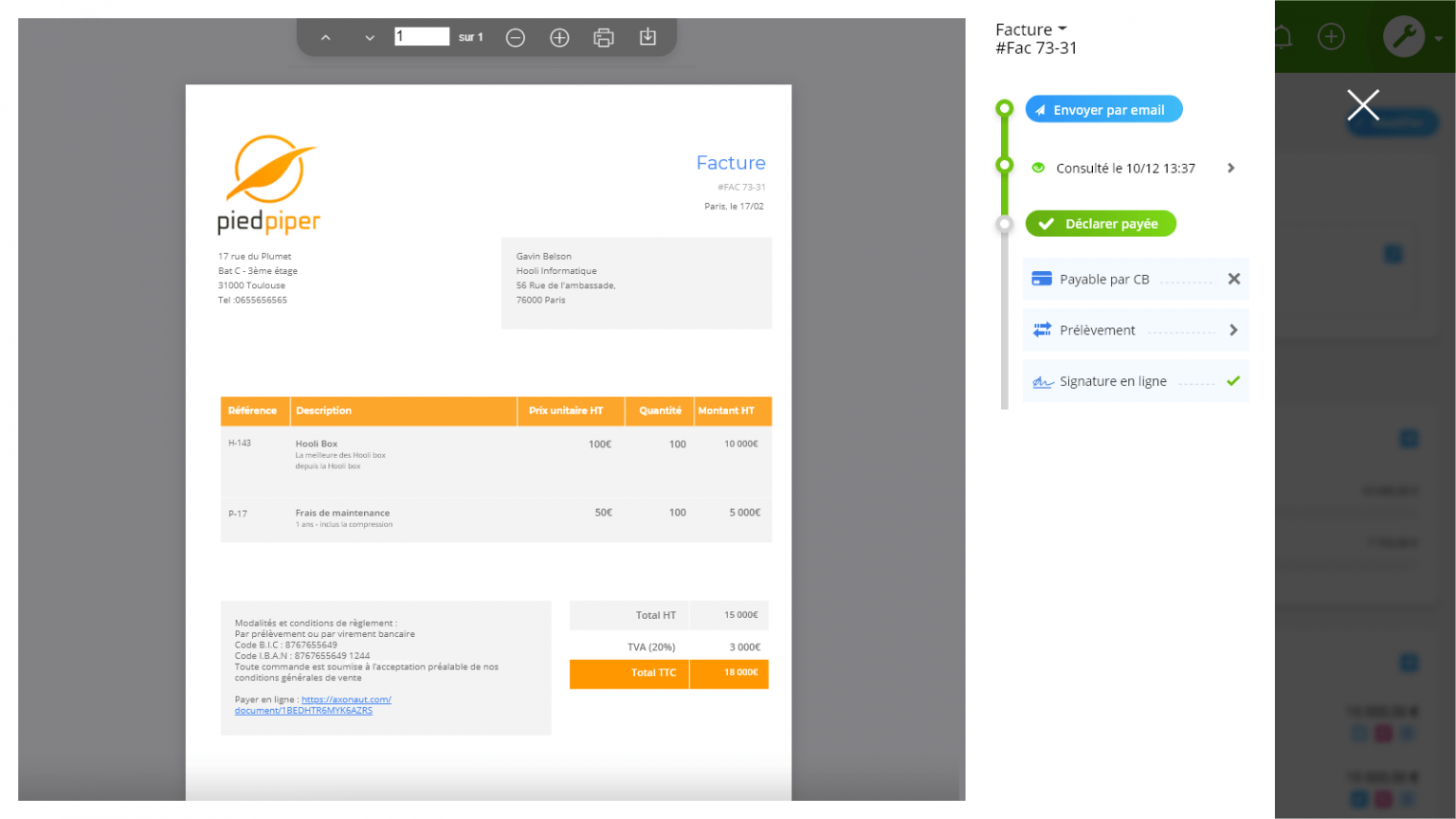Screen dimensions: 1456x819
Task: Click the Pied Piper logo on invoice
Action: coord(269,184)
